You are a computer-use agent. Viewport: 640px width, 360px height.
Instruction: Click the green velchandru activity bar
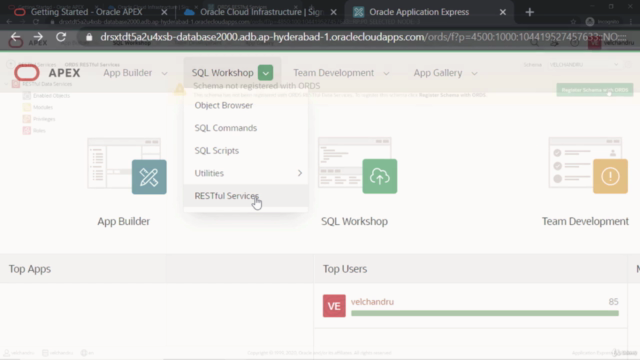[485, 313]
